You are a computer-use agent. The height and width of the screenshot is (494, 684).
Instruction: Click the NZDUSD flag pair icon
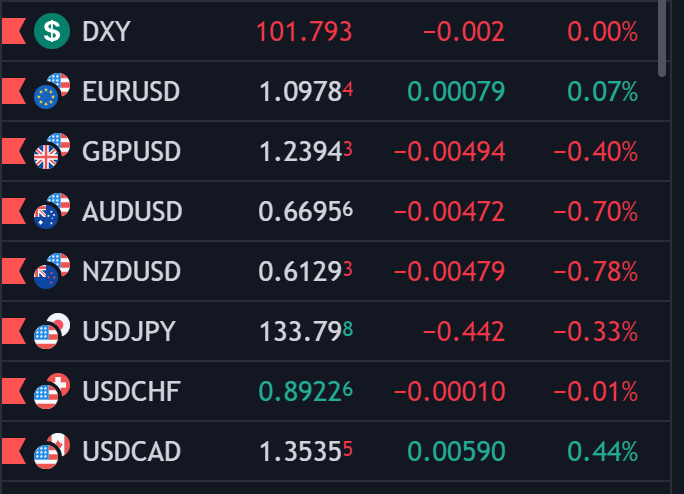pos(51,271)
